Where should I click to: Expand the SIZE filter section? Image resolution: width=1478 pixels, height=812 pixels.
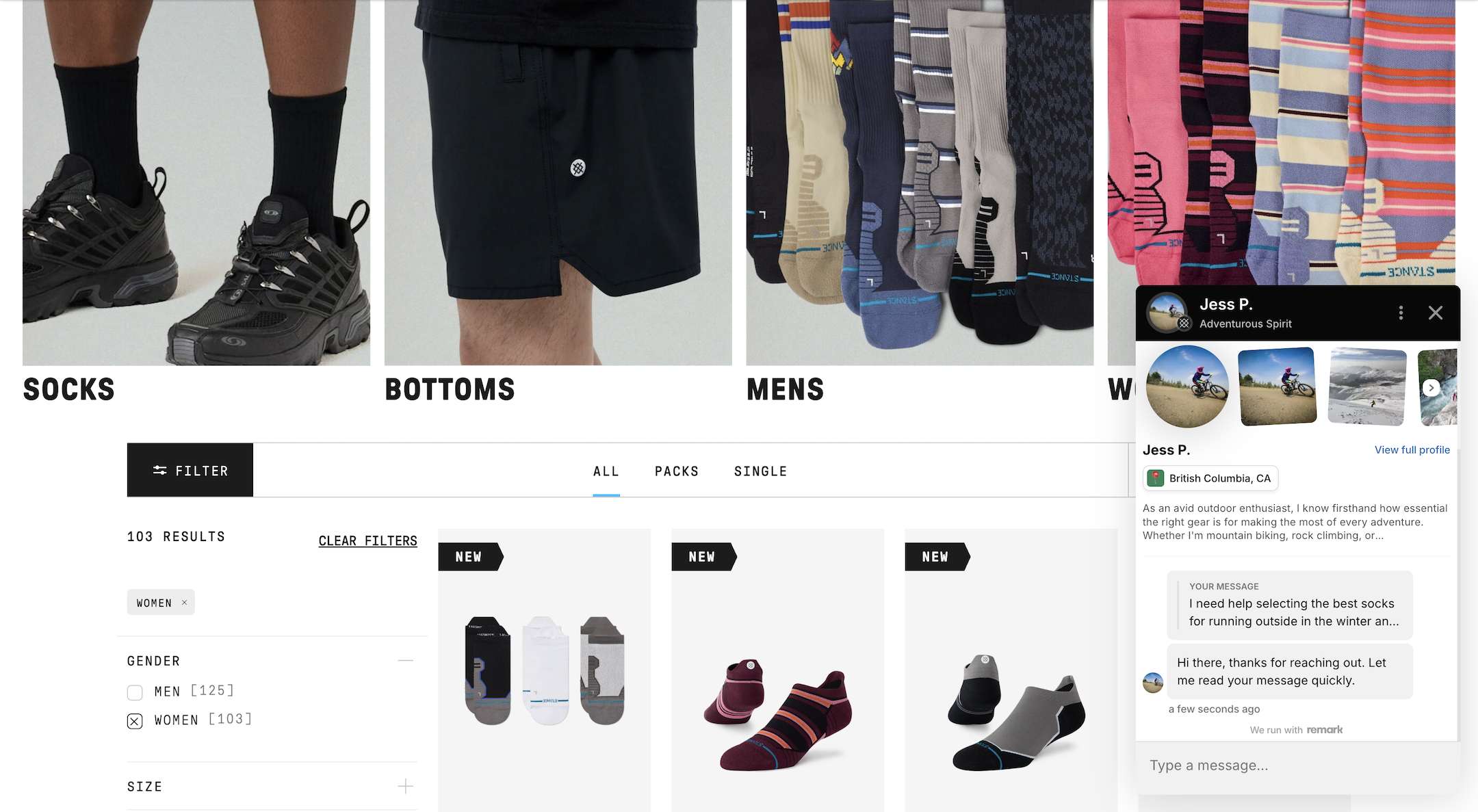click(x=406, y=787)
